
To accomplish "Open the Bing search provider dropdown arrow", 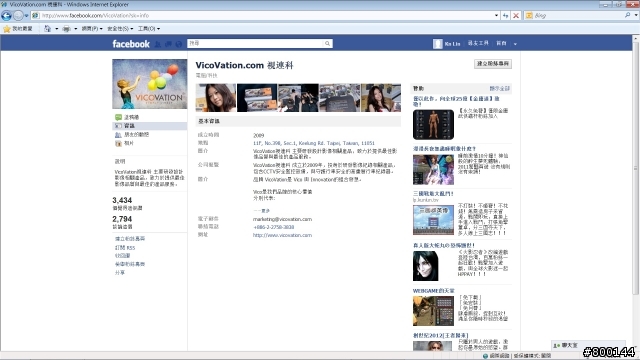I will point(636,16).
